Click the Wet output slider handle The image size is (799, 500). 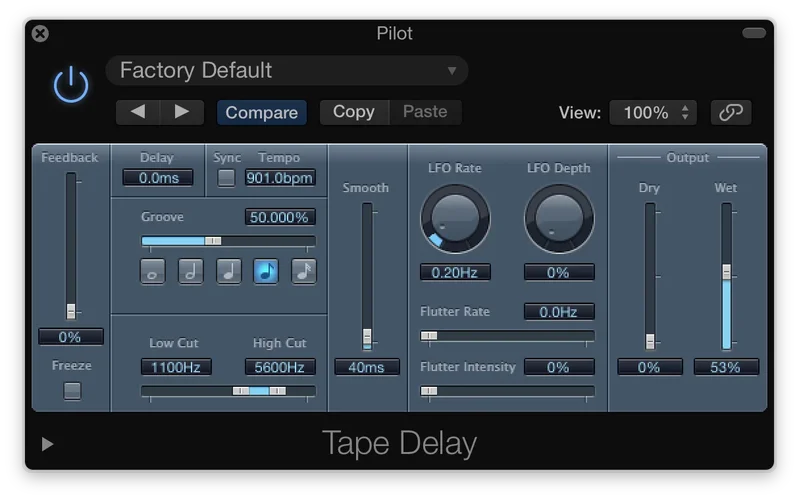727,272
